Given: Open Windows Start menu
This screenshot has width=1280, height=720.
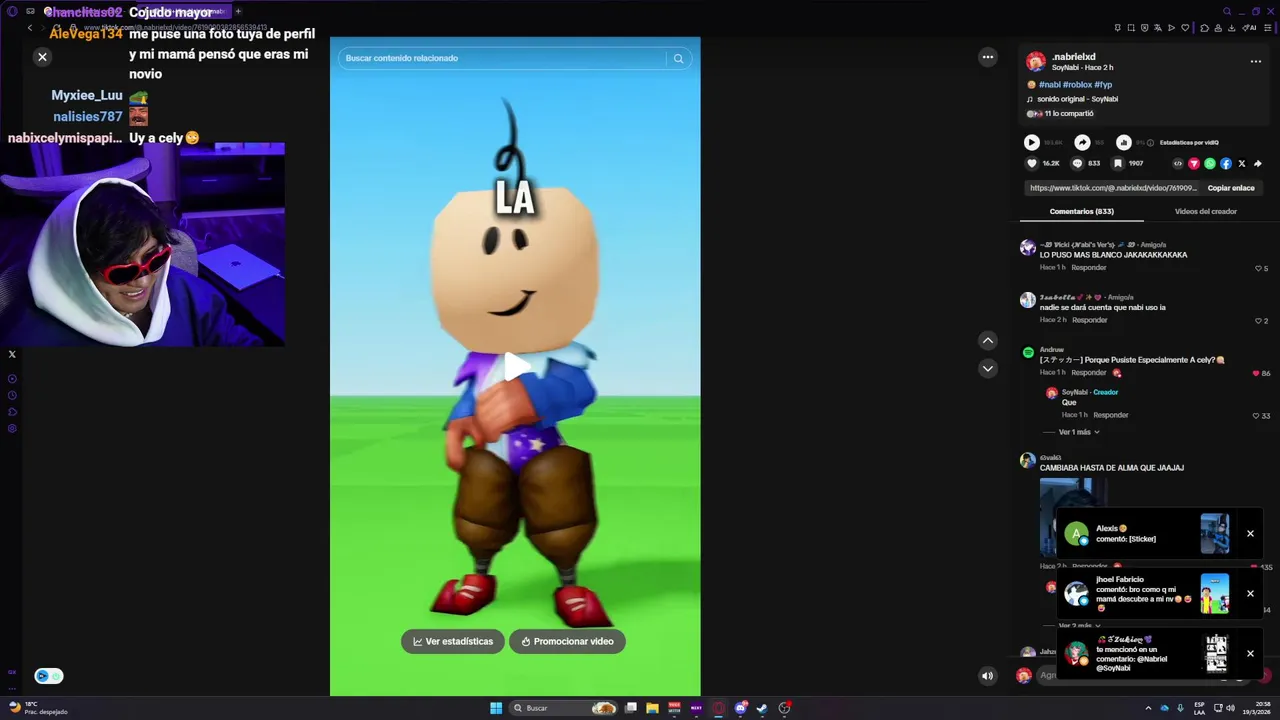Looking at the screenshot, I should pyautogui.click(x=496, y=708).
